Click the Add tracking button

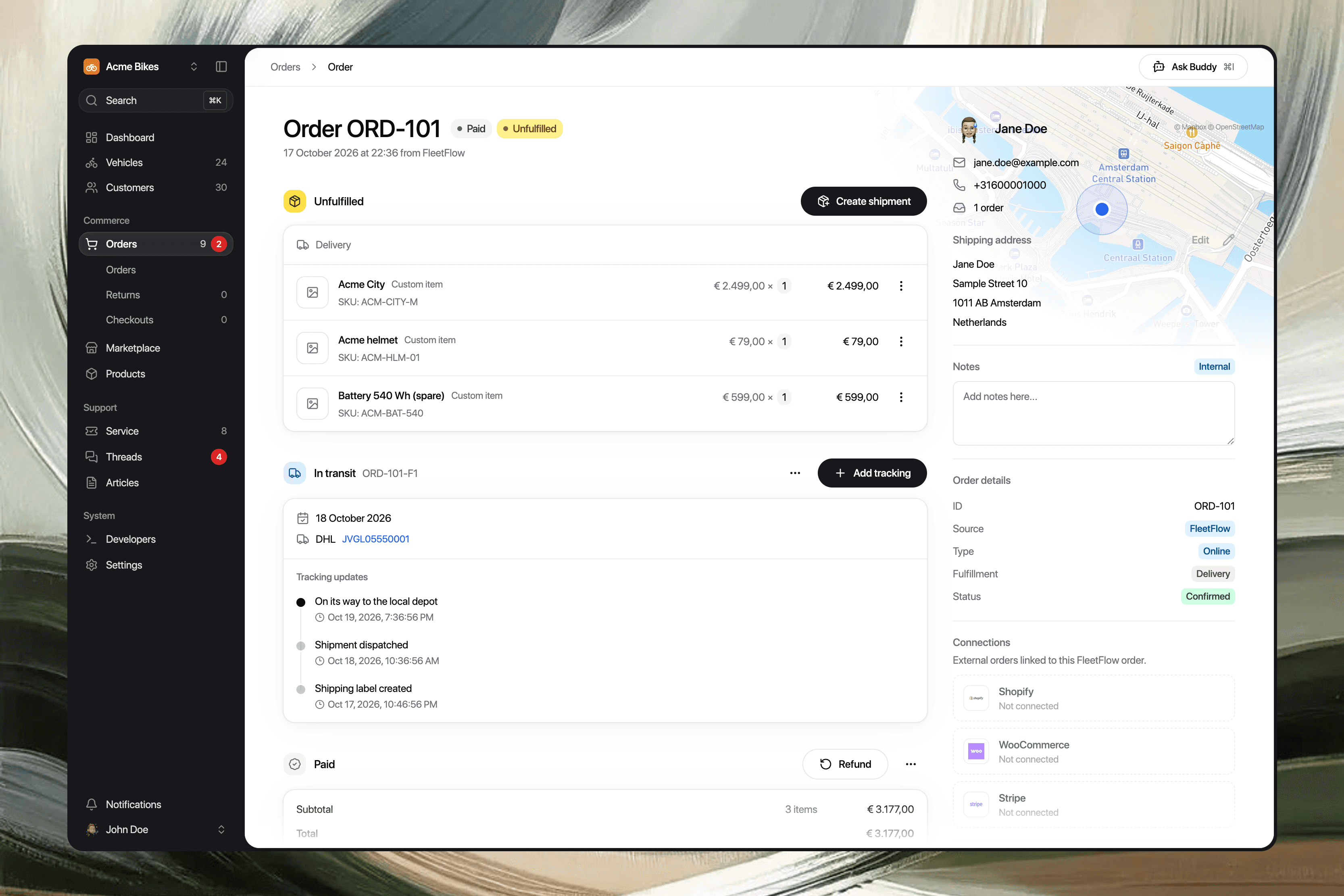pyautogui.click(x=872, y=473)
